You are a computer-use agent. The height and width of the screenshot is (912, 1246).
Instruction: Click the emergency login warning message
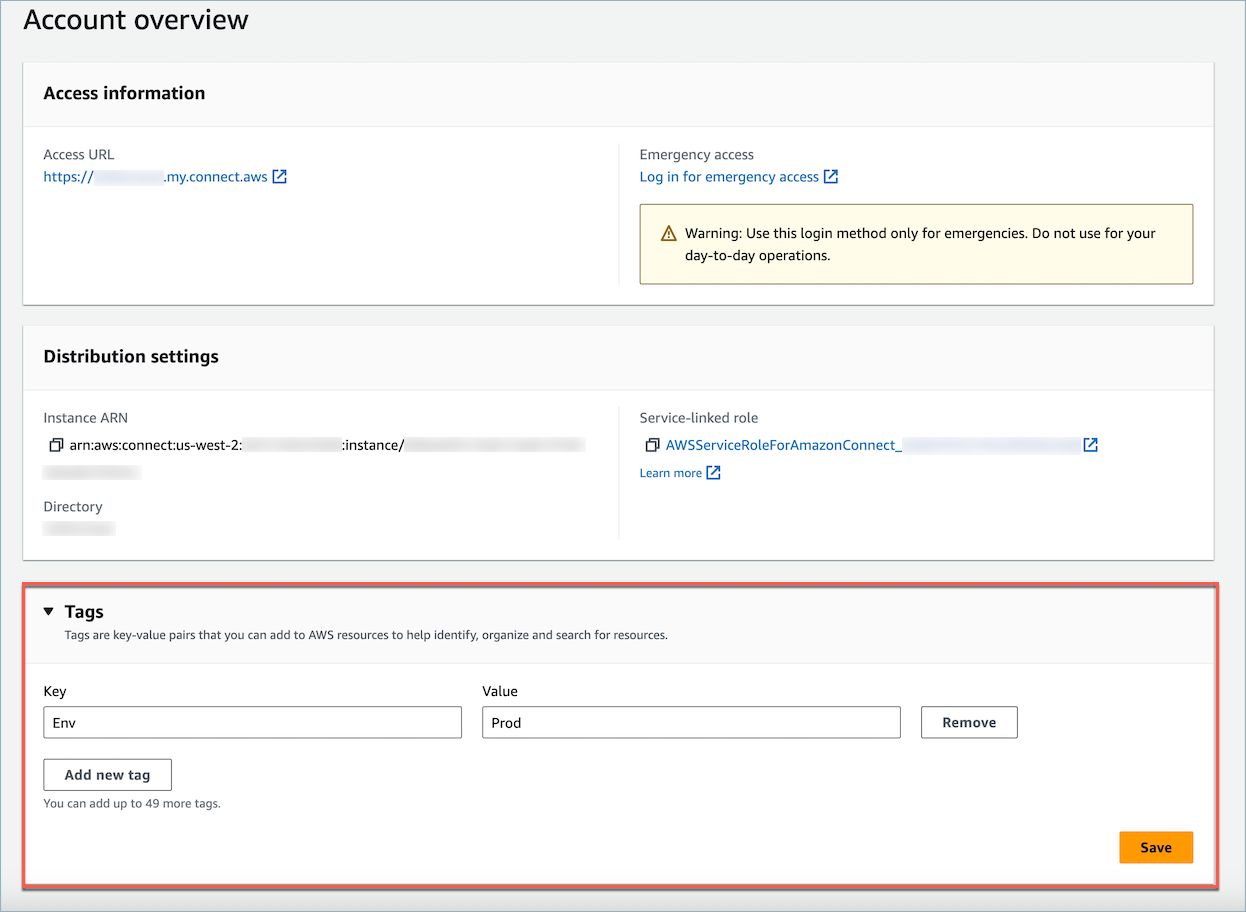point(920,244)
